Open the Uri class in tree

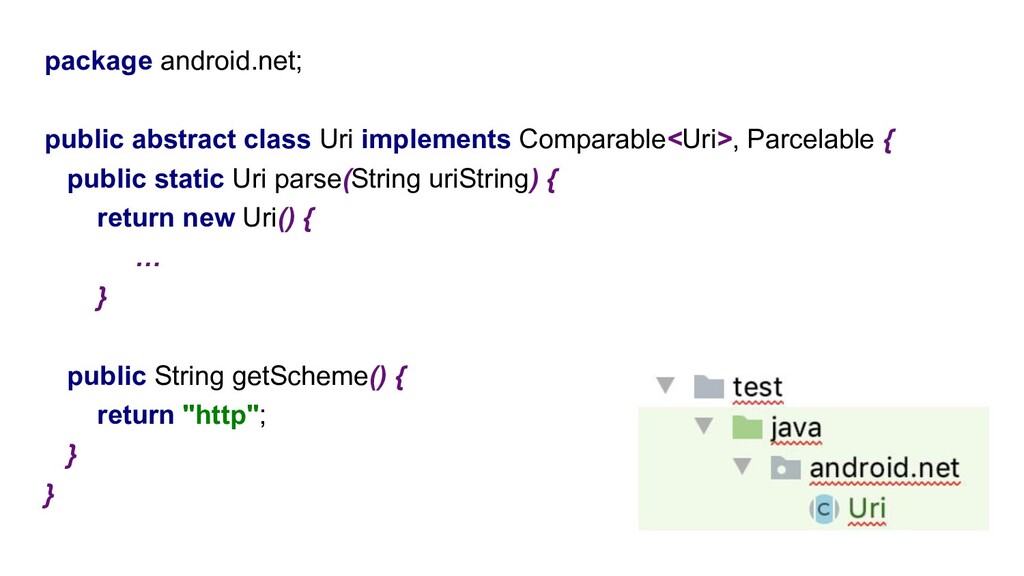(867, 508)
